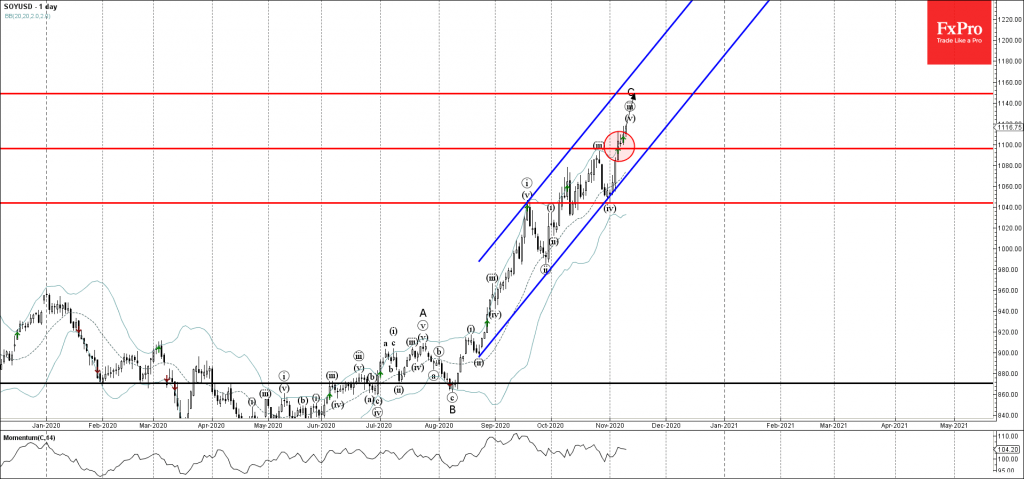Click the large wave A label
Viewport: 1024px width, 479px height.
[423, 312]
